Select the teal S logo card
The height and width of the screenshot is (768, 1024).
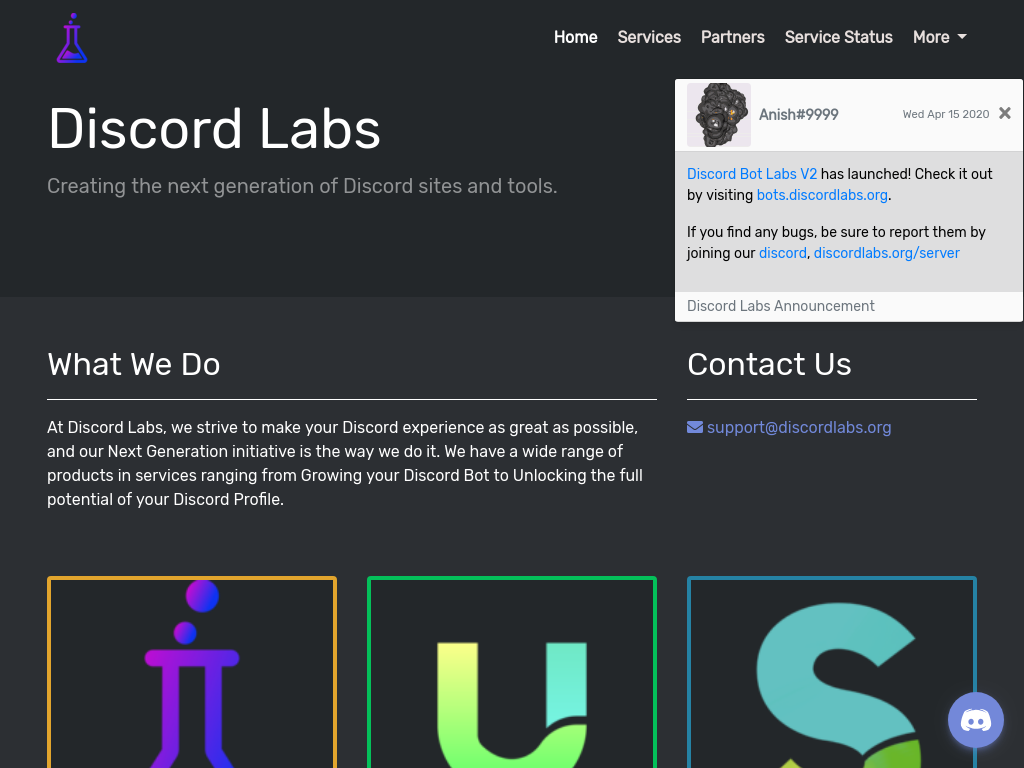tap(832, 672)
